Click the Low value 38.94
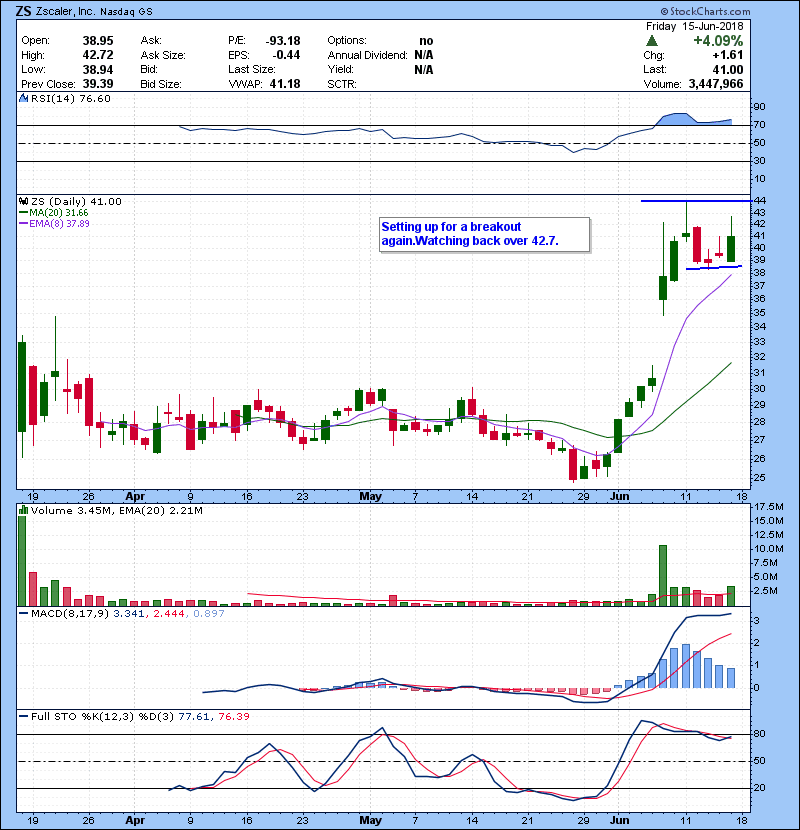The width and height of the screenshot is (800, 830). [98, 70]
